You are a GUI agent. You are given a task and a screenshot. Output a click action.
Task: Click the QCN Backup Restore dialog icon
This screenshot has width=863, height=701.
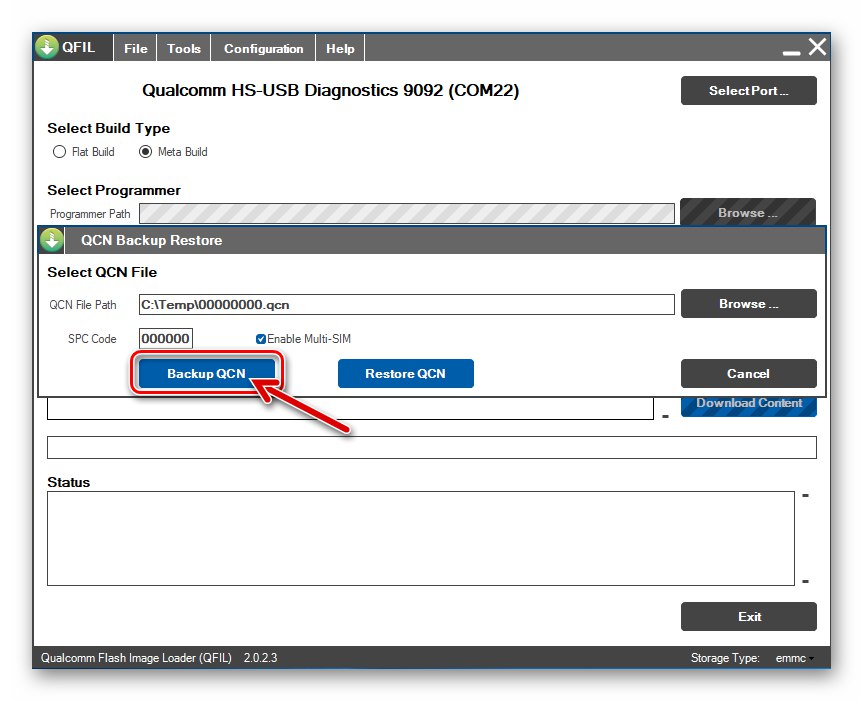tap(52, 240)
